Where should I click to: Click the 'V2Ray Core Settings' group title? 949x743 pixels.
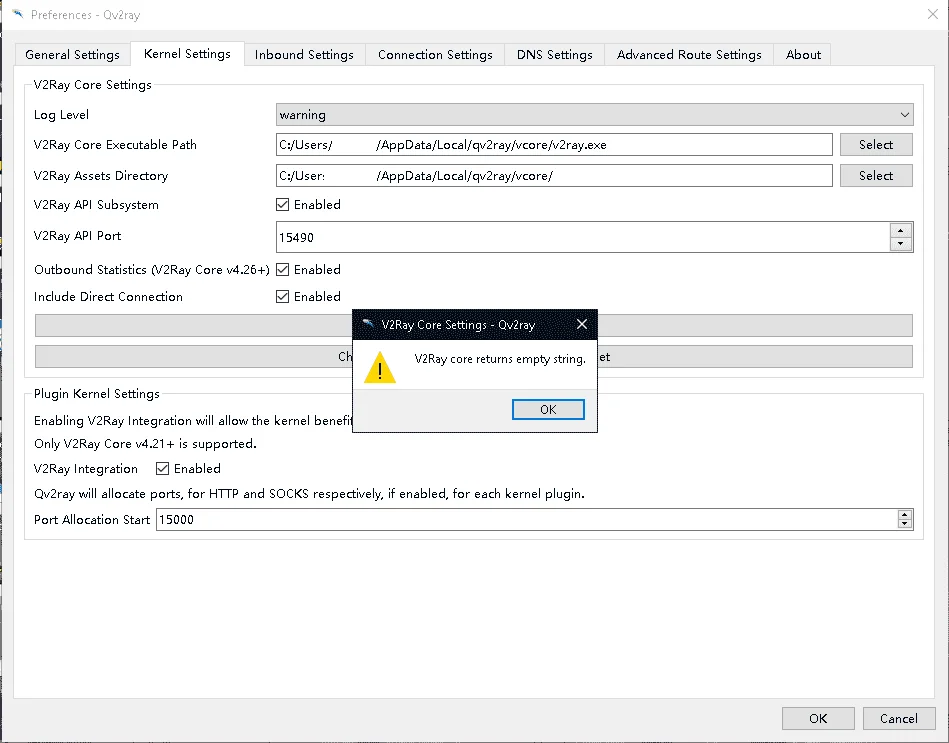(x=93, y=85)
